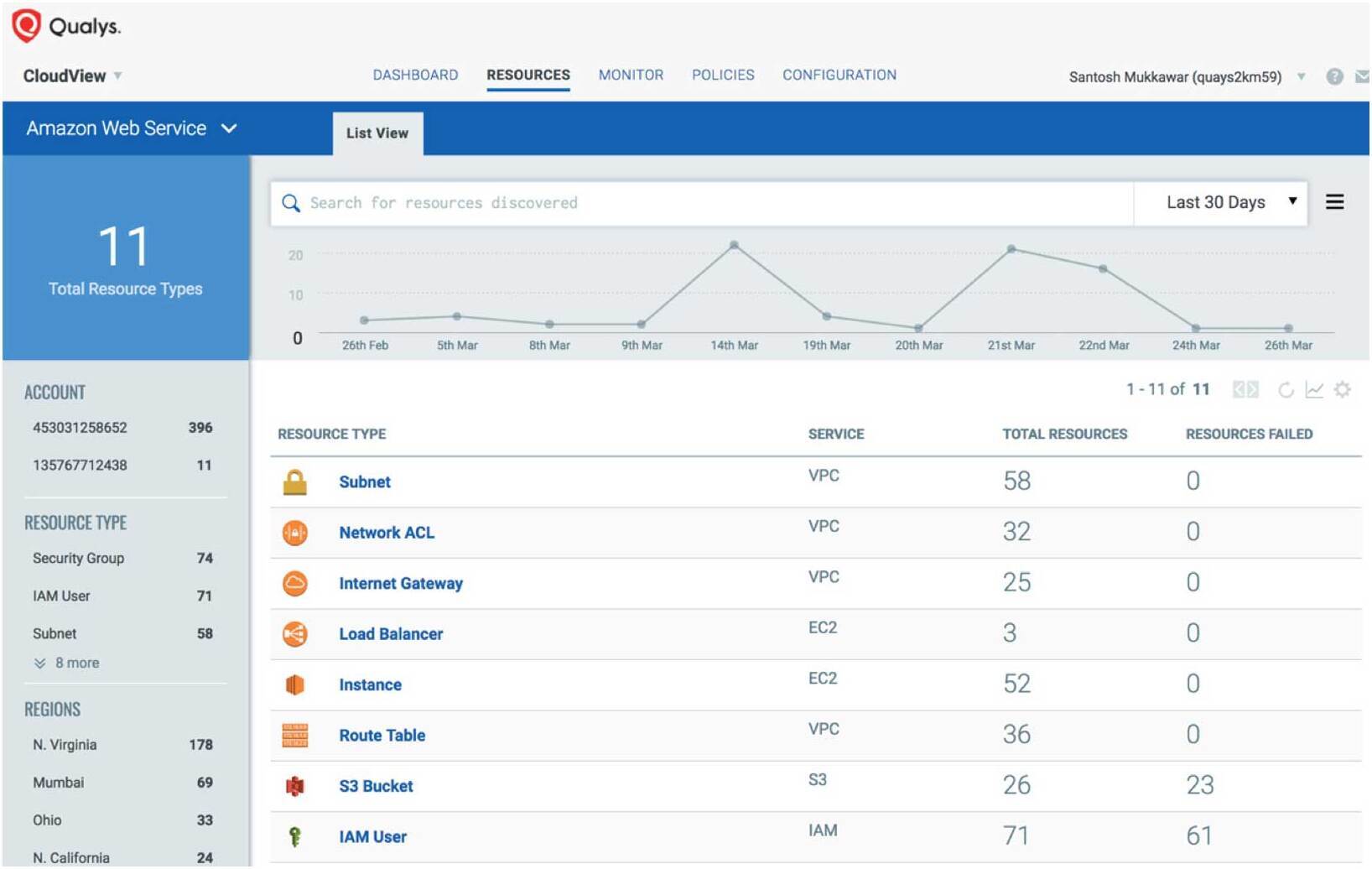The width and height of the screenshot is (1372, 869).
Task: Click the 14th Mar chart data point
Action: [x=734, y=245]
